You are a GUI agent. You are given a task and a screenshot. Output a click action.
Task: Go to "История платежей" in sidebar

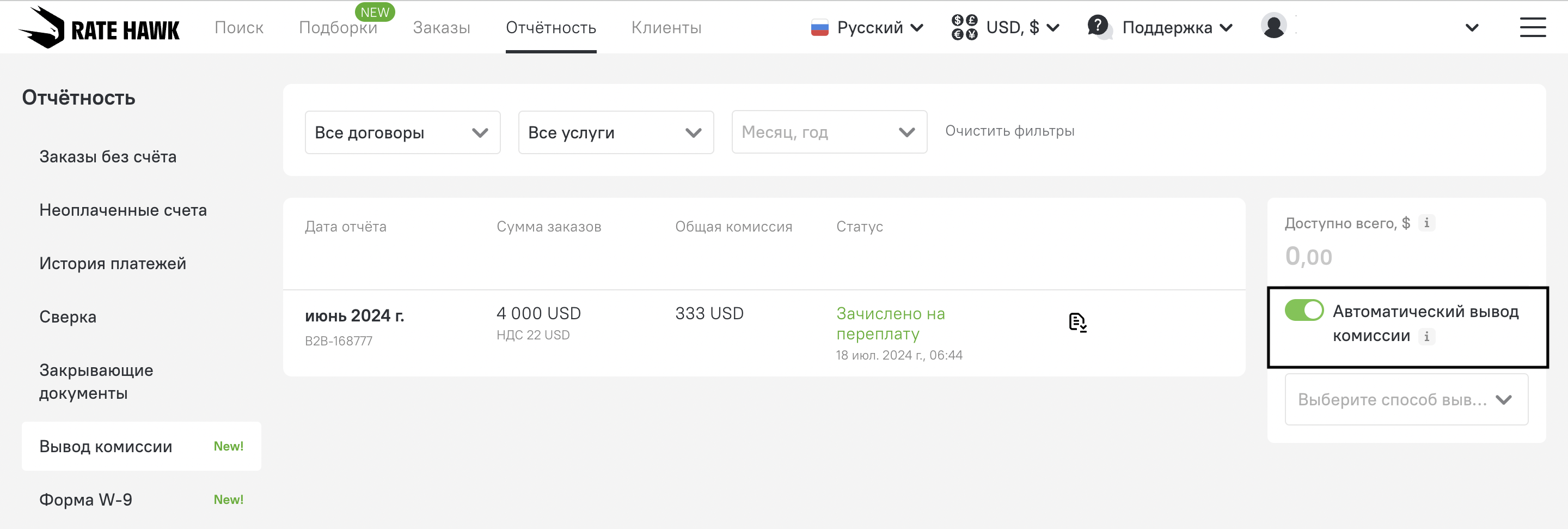click(113, 264)
